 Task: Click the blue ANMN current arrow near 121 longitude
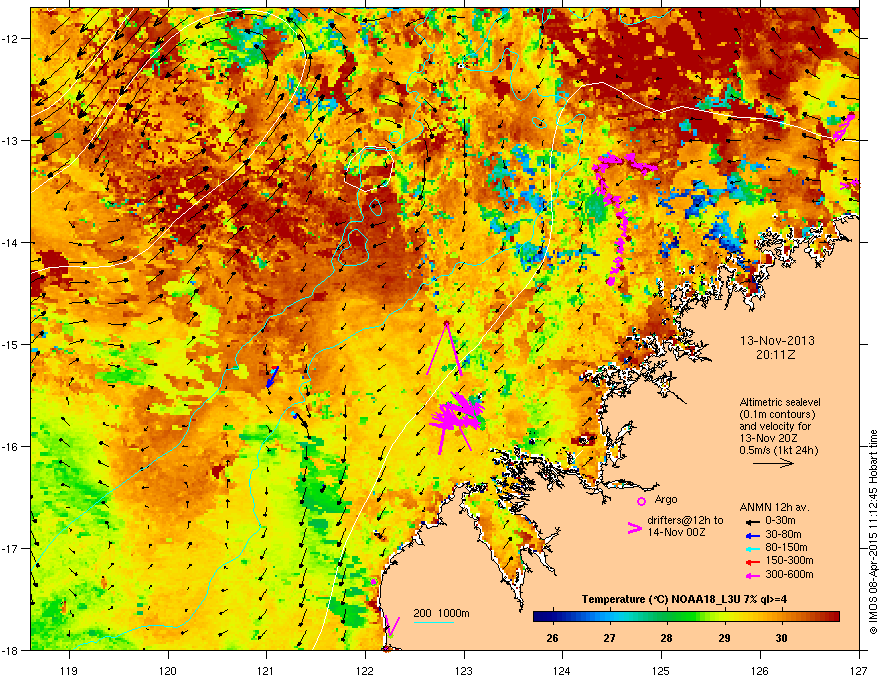(x=272, y=376)
